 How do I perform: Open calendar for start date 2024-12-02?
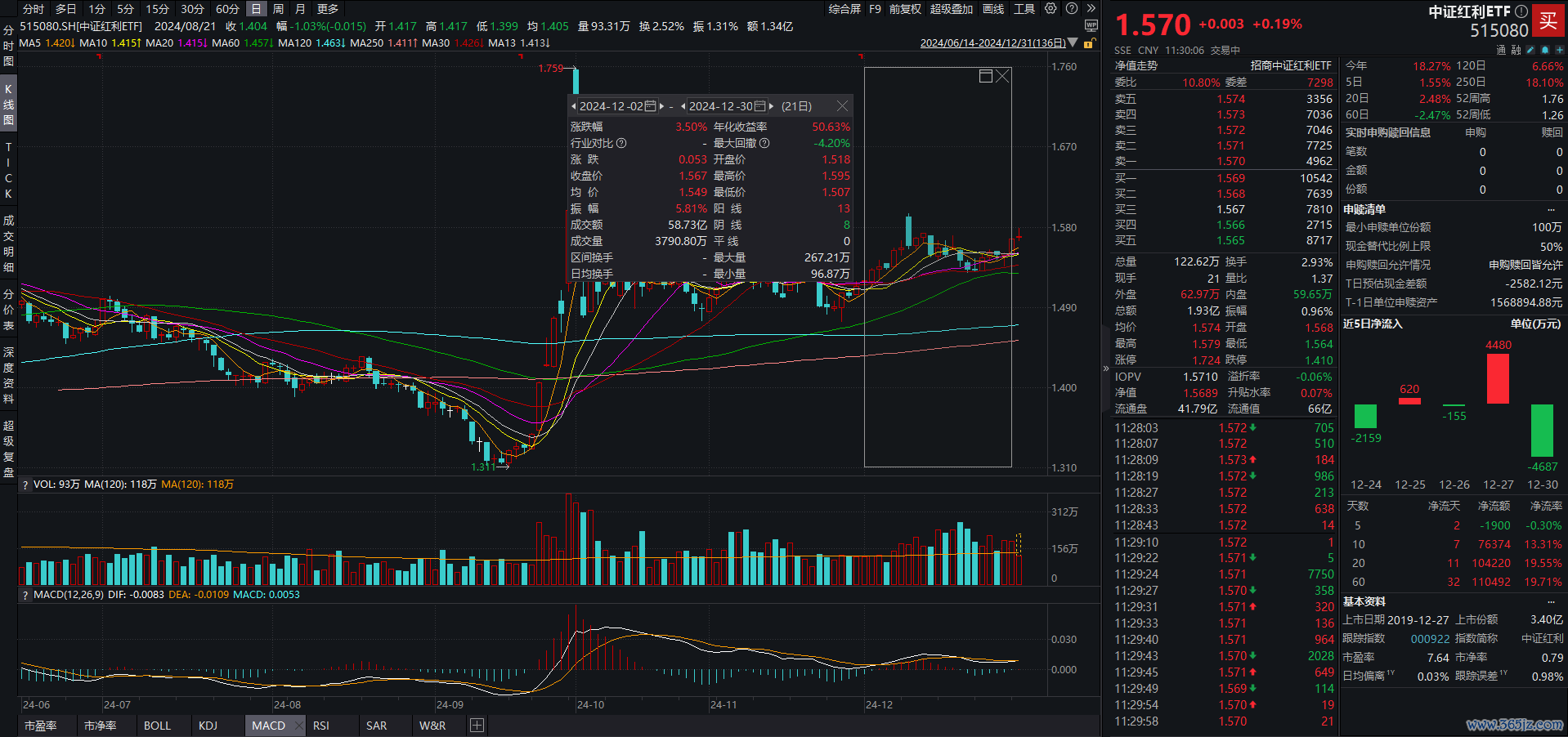point(651,106)
